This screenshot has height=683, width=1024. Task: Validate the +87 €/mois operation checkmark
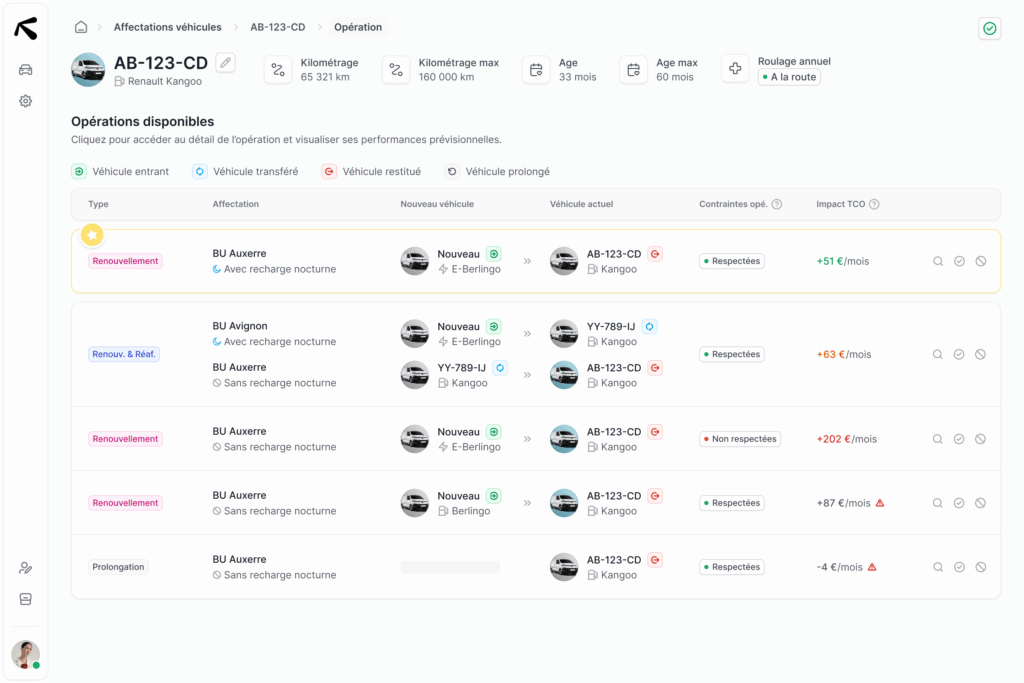tap(959, 503)
